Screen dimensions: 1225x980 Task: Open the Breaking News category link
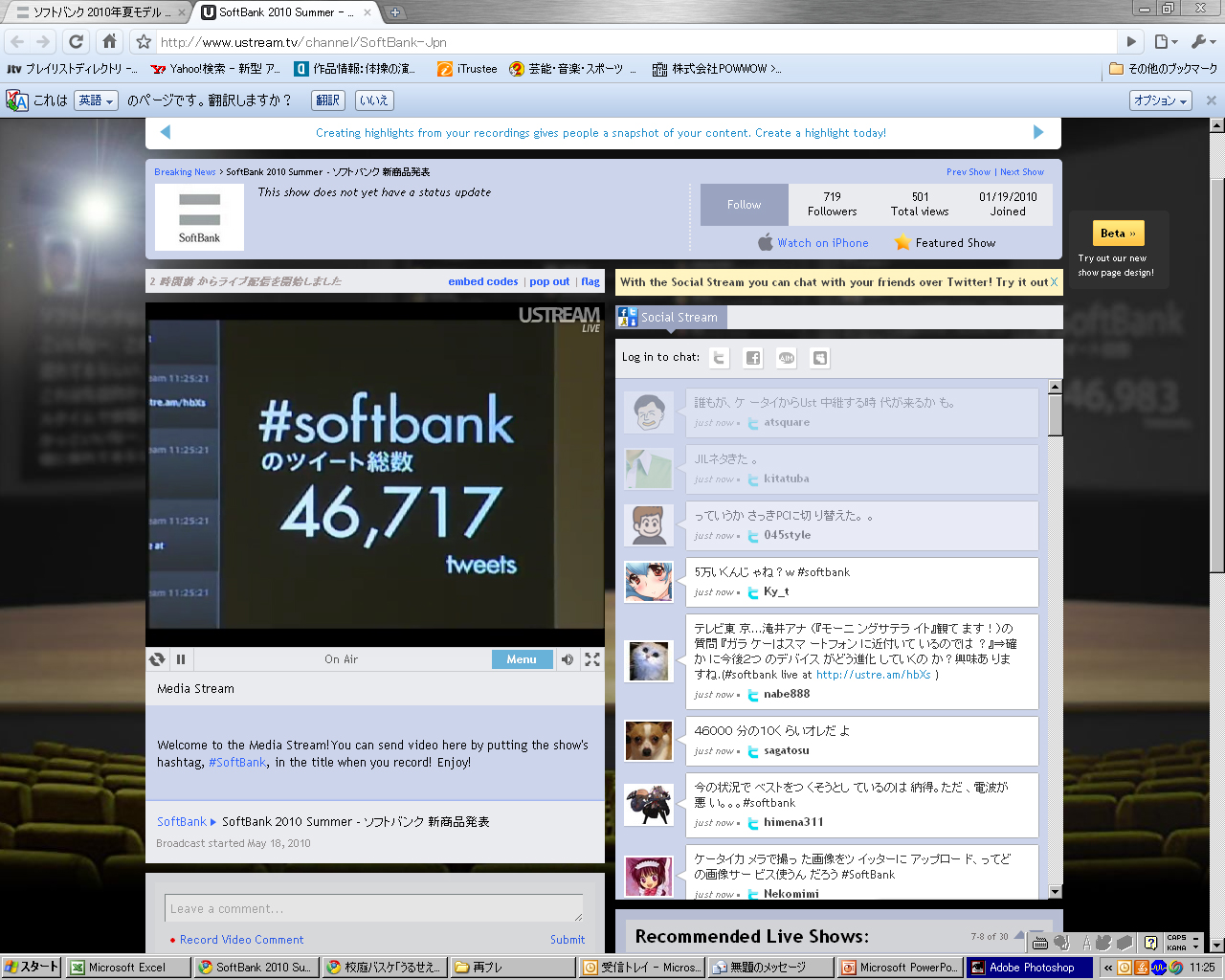185,172
